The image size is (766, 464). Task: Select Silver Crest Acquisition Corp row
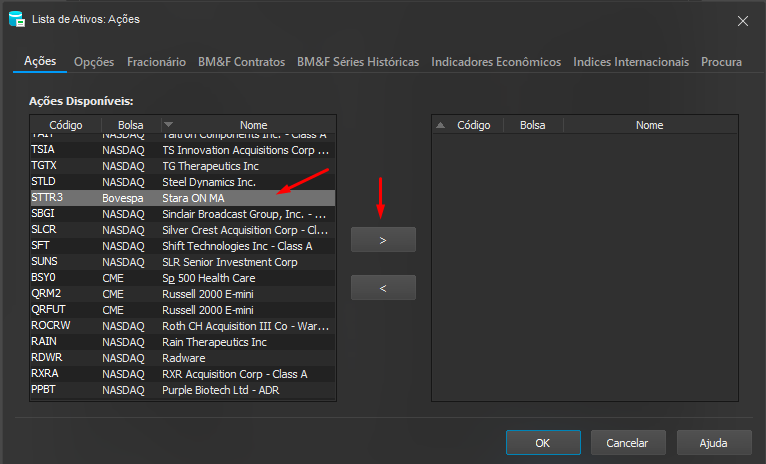tap(183, 230)
